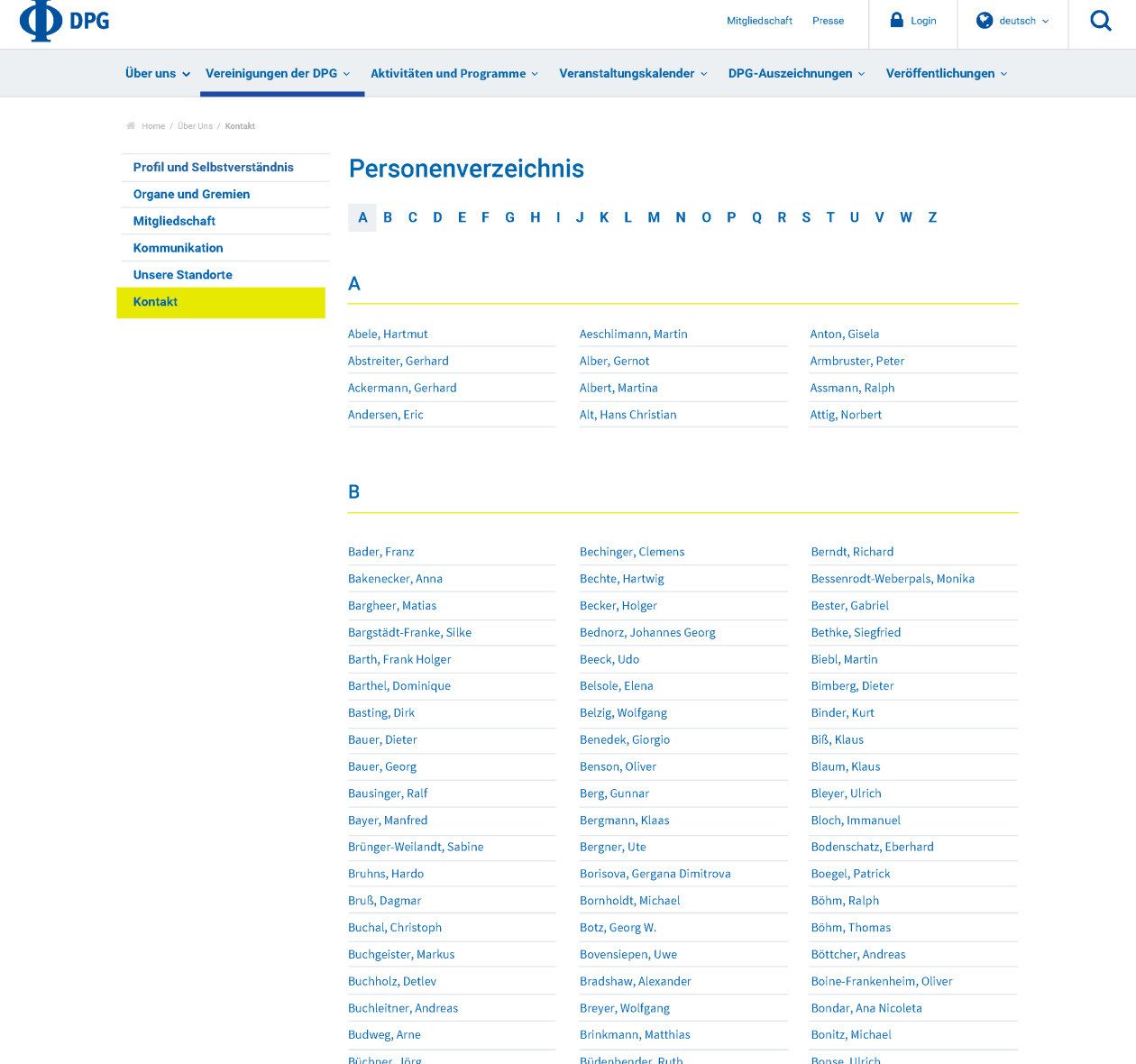Click Über Uns in the breadcrumb
Image resolution: width=1136 pixels, height=1064 pixels.
pos(195,126)
